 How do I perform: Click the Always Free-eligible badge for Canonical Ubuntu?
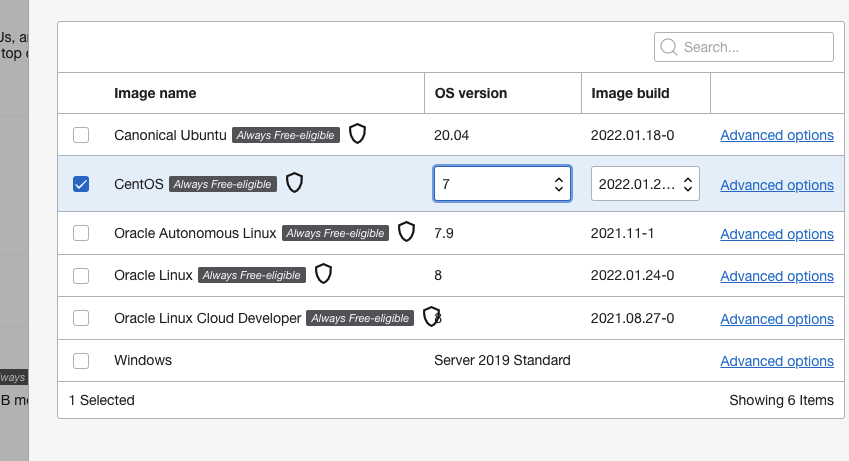286,135
